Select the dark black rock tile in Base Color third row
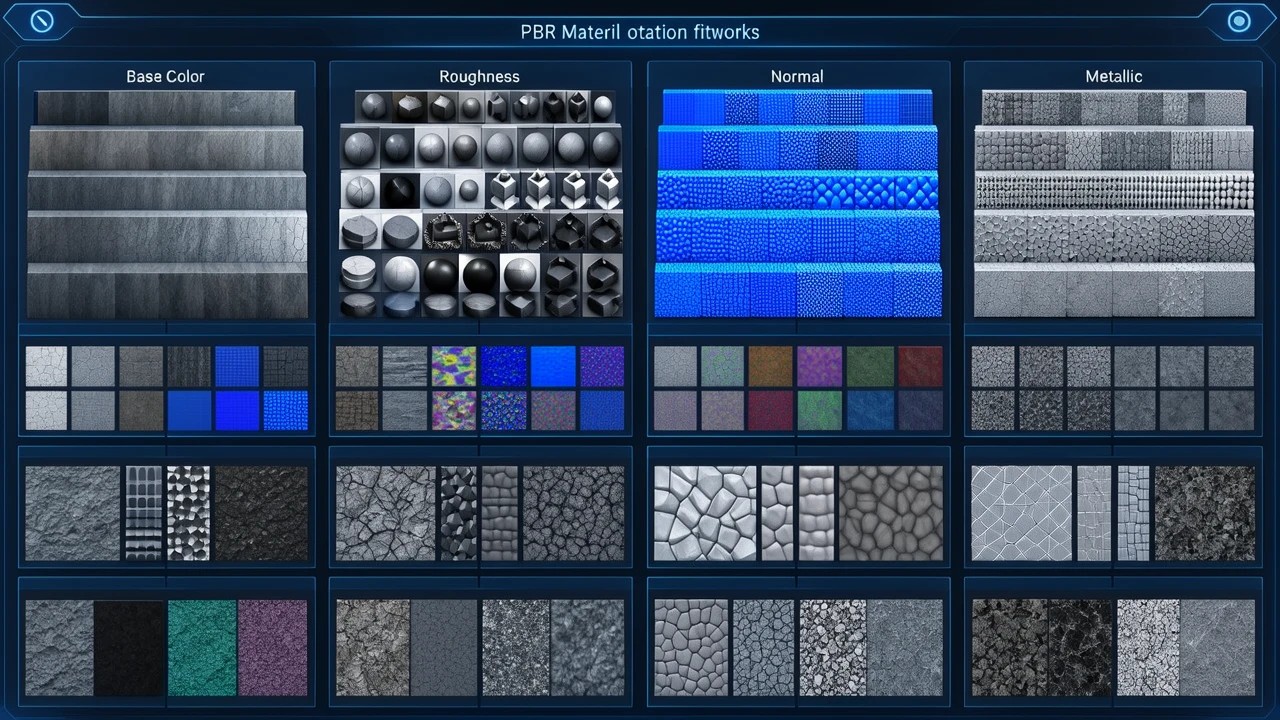 point(261,513)
